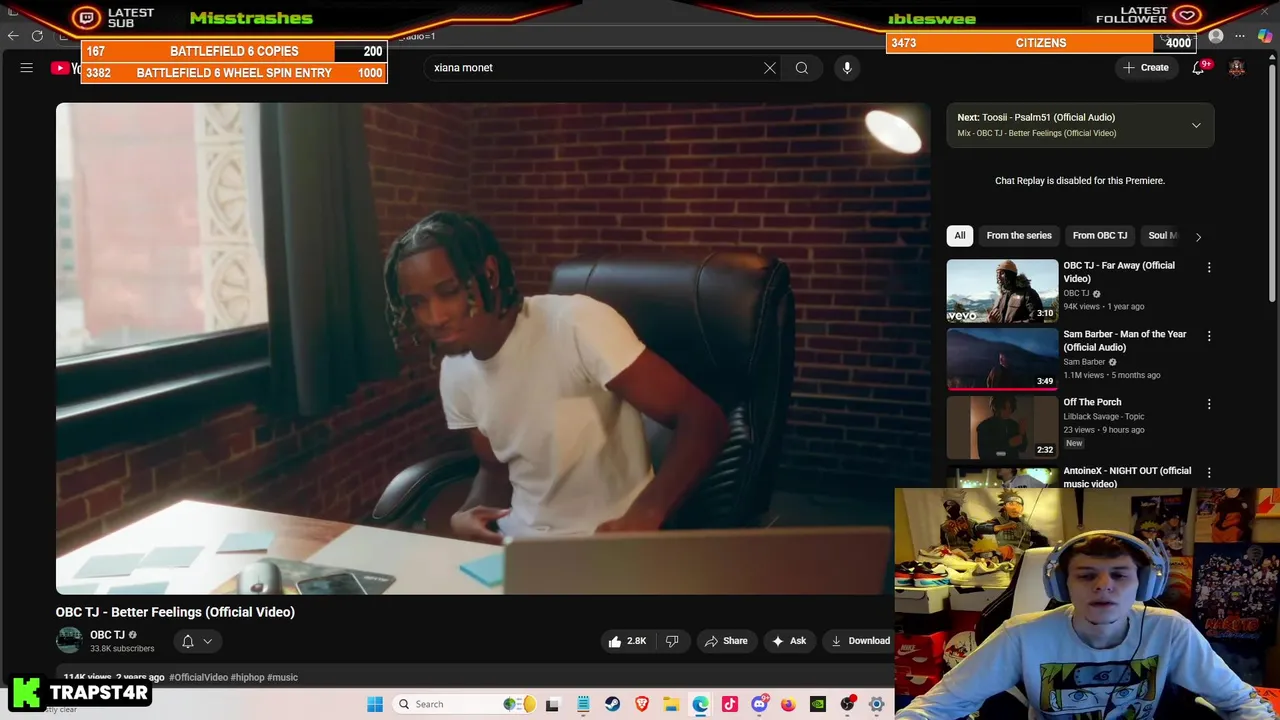
Task: Open Discord from the taskbar
Action: (759, 704)
